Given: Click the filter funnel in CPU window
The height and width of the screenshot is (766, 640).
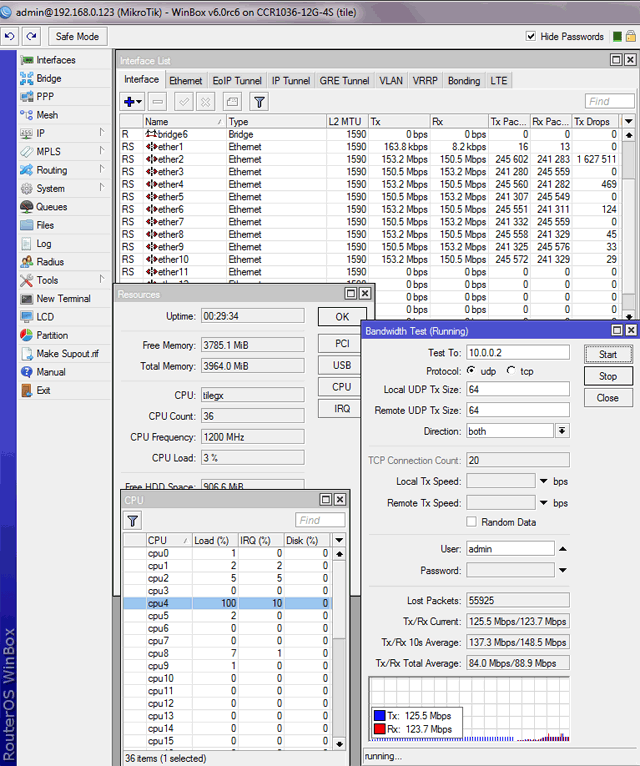Looking at the screenshot, I should [x=132, y=521].
